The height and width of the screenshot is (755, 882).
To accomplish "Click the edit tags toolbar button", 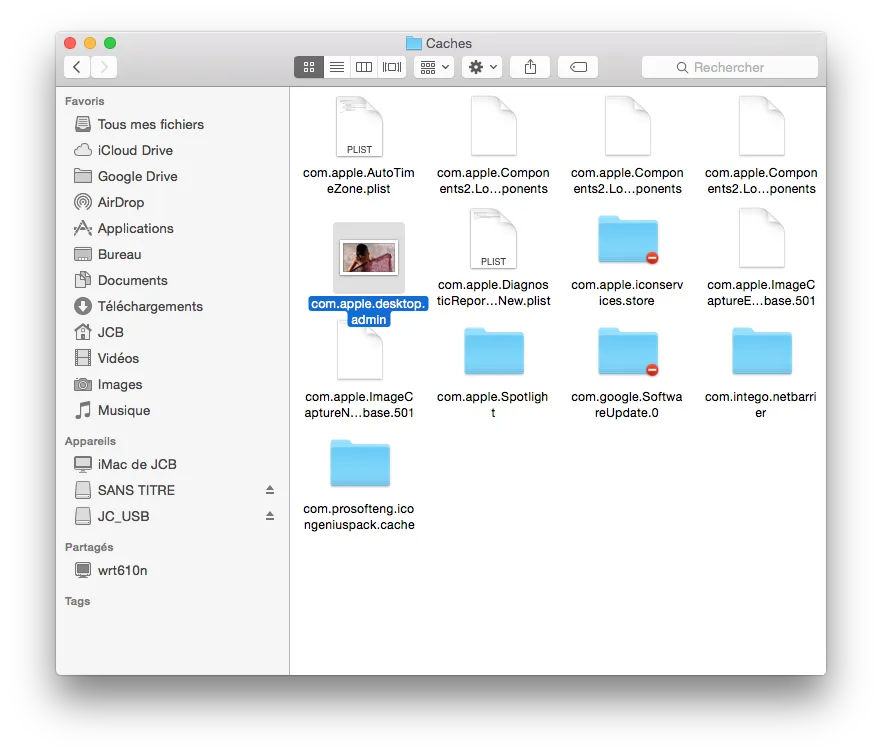I will click(578, 68).
